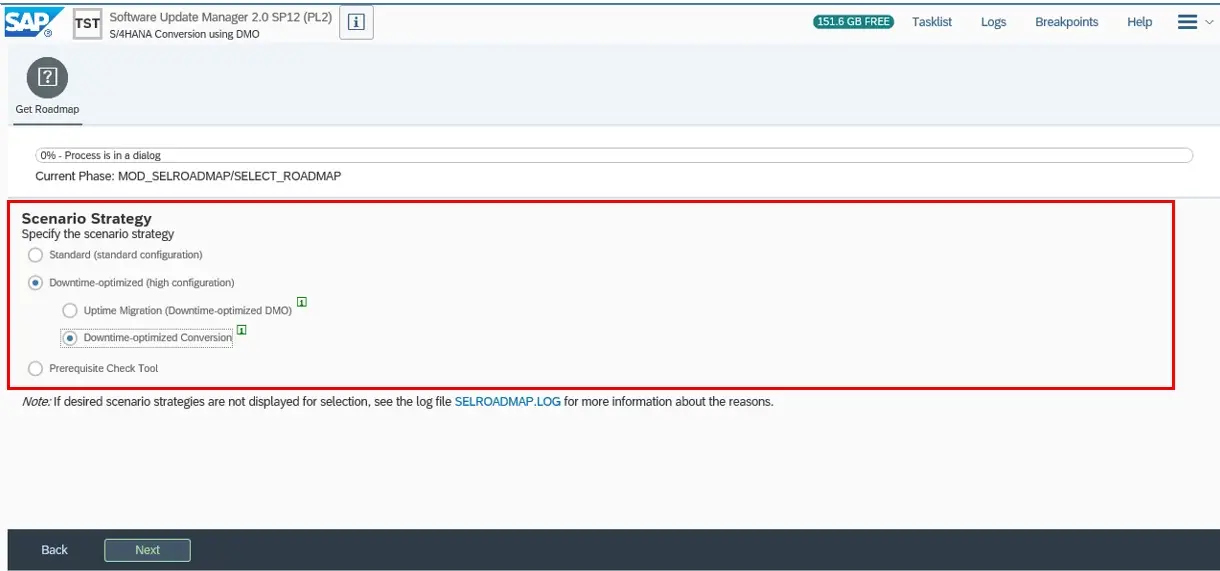Image resolution: width=1220 pixels, height=571 pixels.
Task: Open the Tasklist menu
Action: pyautogui.click(x=932, y=22)
